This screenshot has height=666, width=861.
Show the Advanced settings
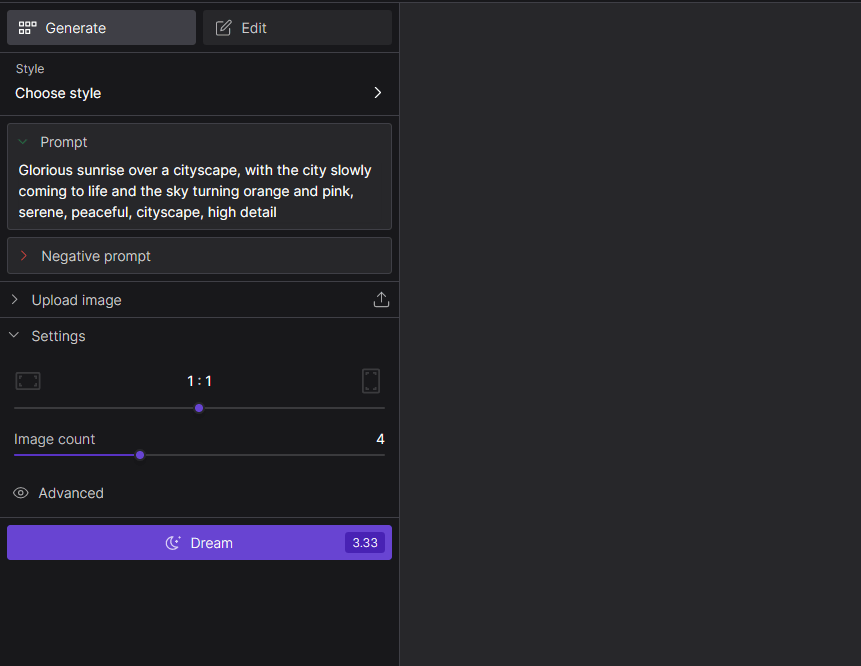coord(70,493)
